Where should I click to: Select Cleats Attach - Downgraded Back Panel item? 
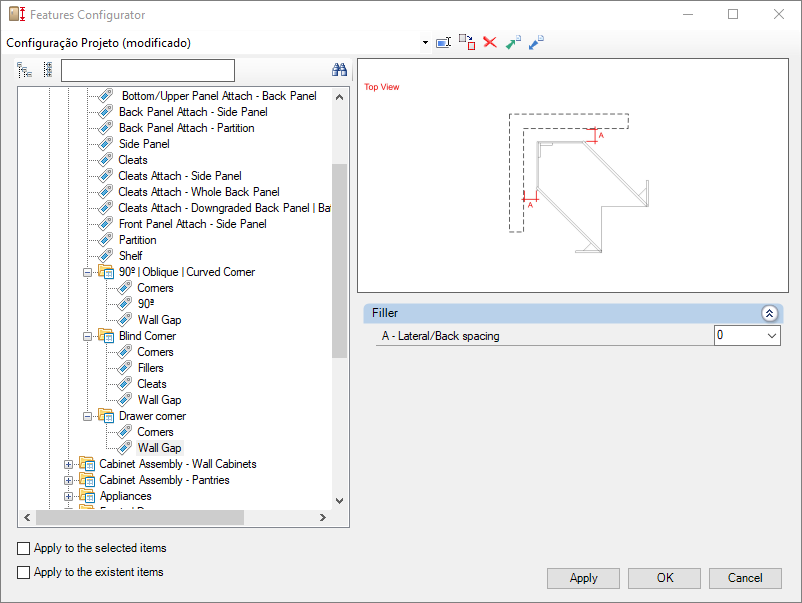tap(224, 208)
